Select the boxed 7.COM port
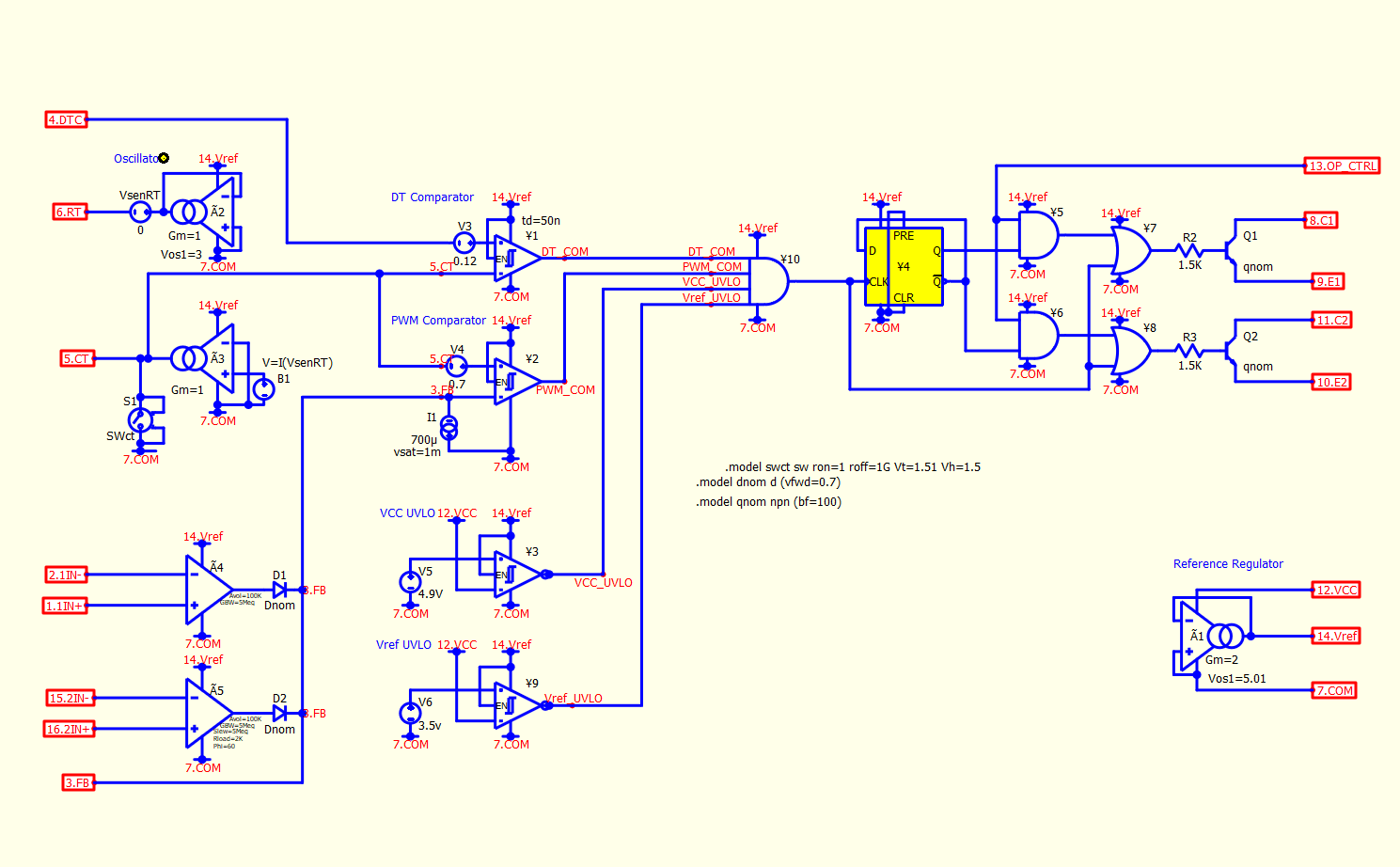Viewport: 1400px width, 867px height. tap(1335, 690)
